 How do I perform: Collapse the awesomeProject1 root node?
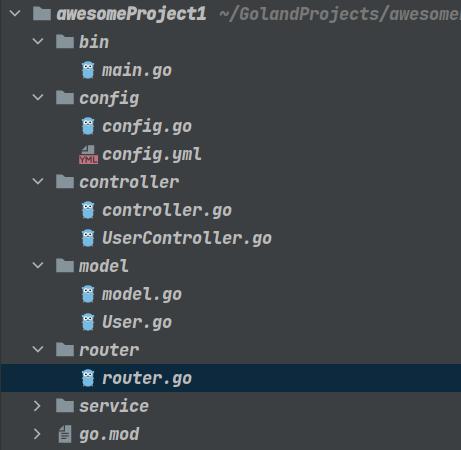click(x=15, y=14)
